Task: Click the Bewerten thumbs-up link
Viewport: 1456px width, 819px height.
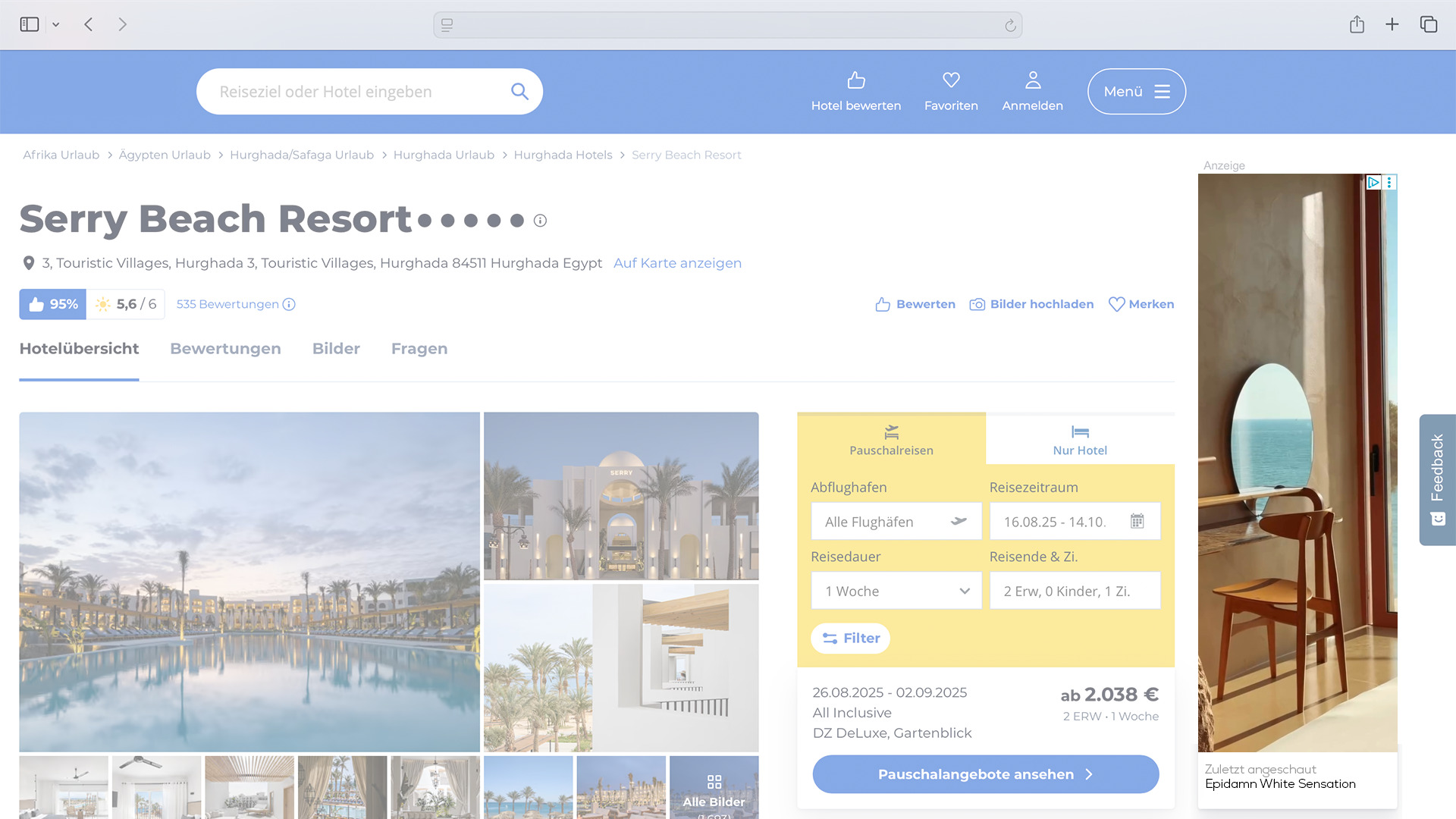Action: pyautogui.click(x=915, y=304)
